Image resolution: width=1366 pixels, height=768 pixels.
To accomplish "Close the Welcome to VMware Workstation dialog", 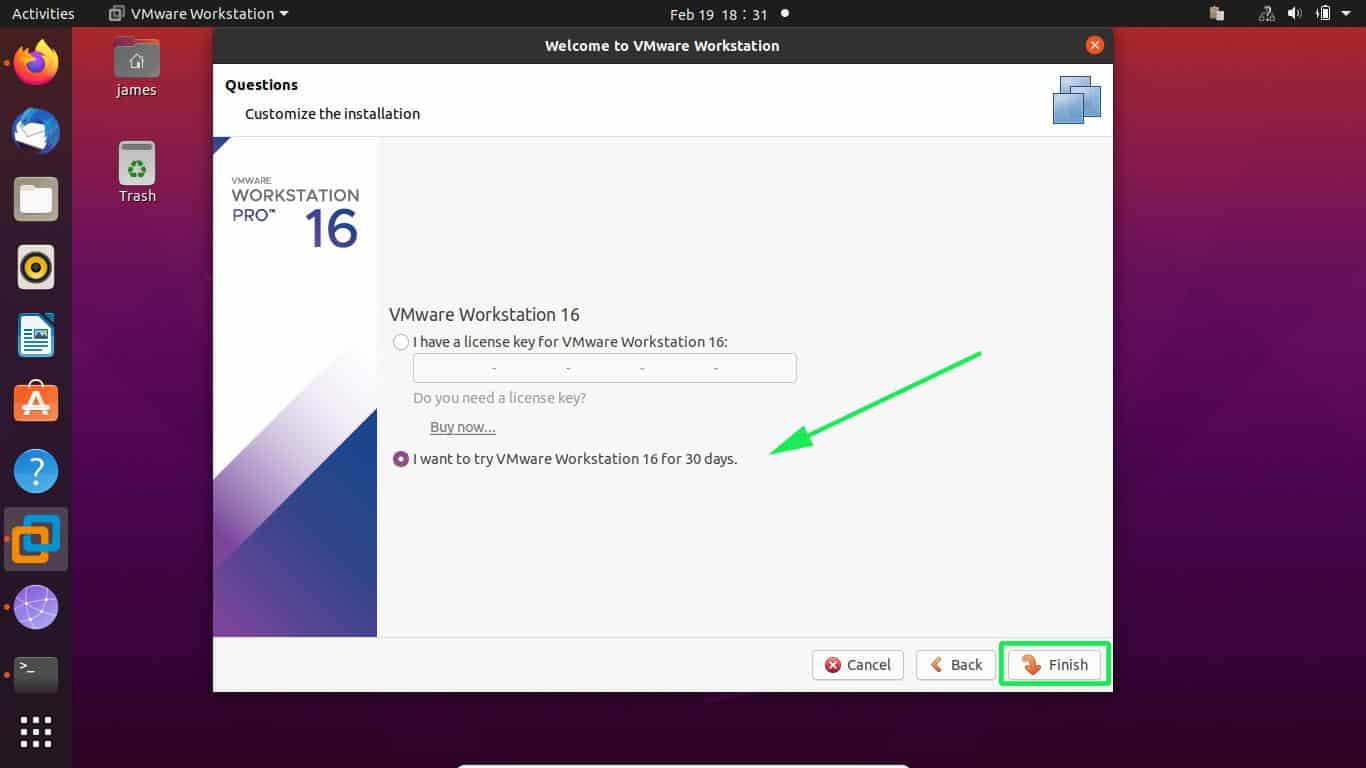I will [1095, 45].
